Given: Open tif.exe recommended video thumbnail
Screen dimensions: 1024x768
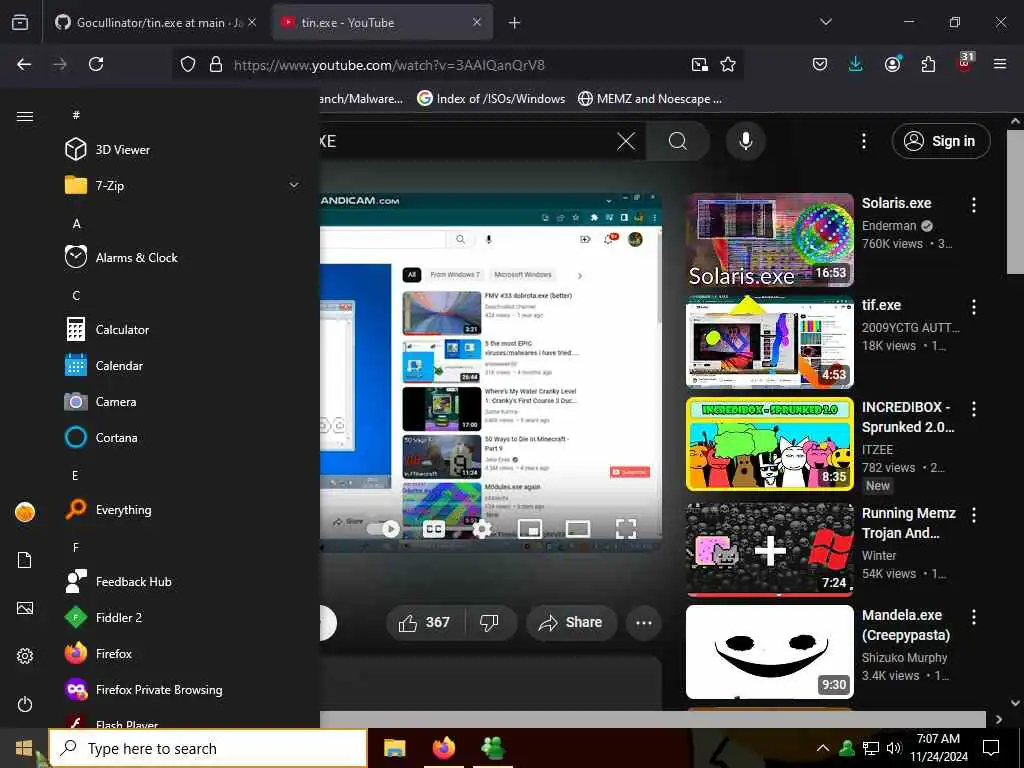Looking at the screenshot, I should click(769, 342).
